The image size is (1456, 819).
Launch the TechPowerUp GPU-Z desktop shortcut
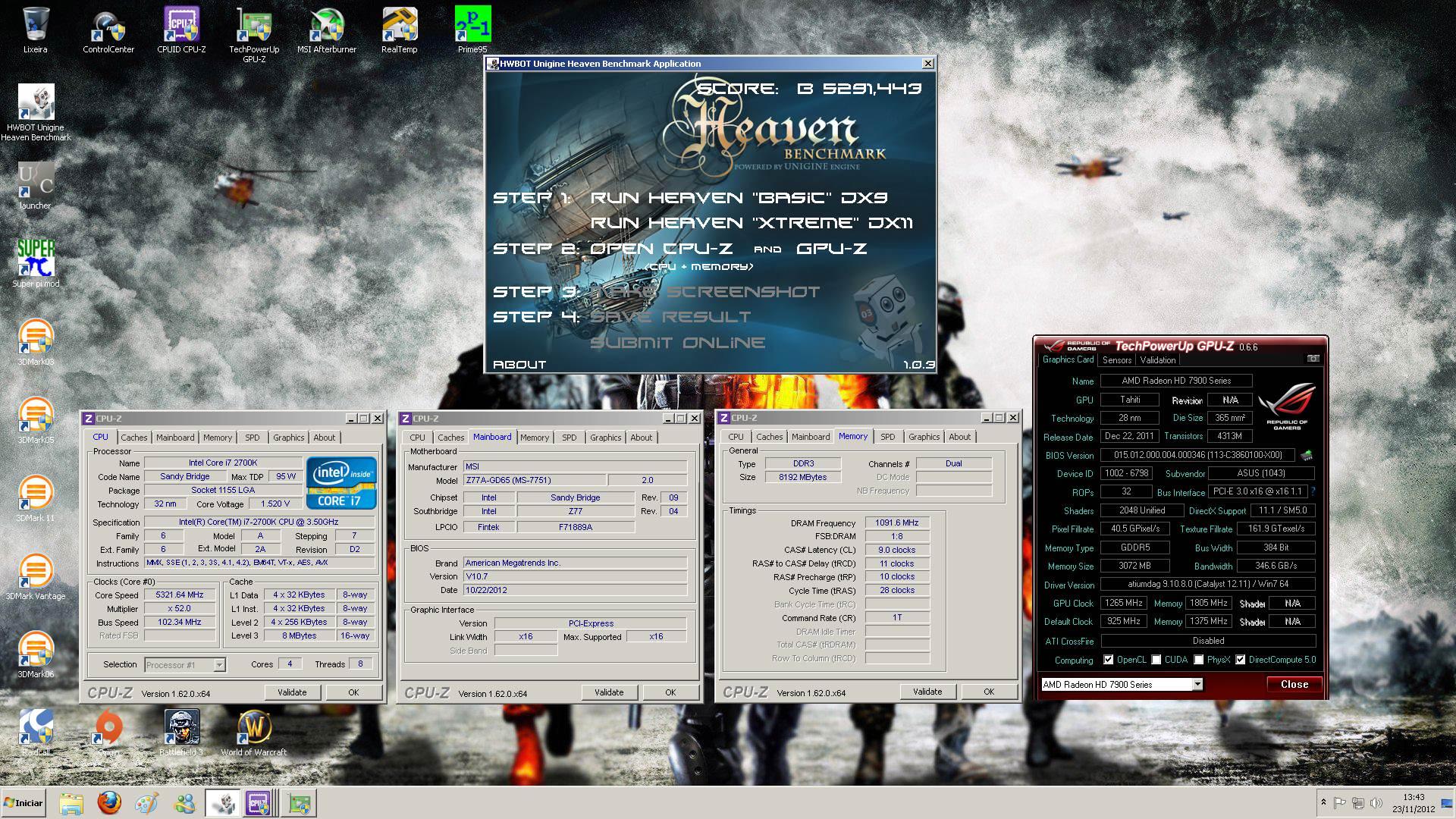click(254, 35)
